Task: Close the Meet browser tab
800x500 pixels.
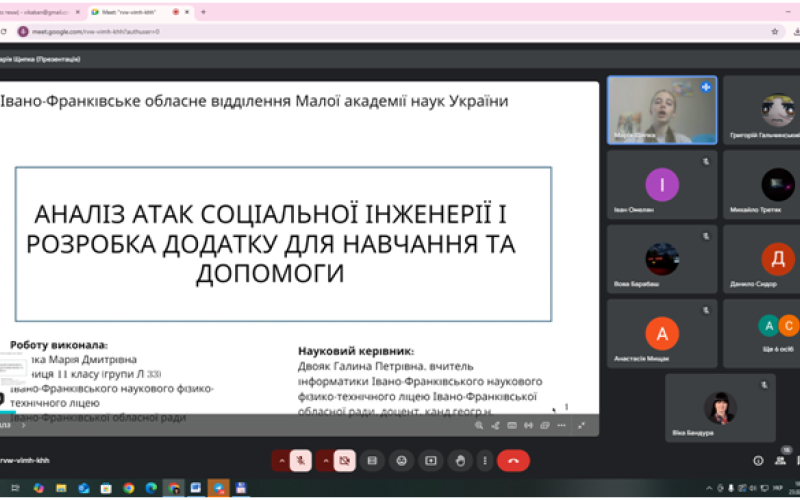Action: click(x=187, y=12)
